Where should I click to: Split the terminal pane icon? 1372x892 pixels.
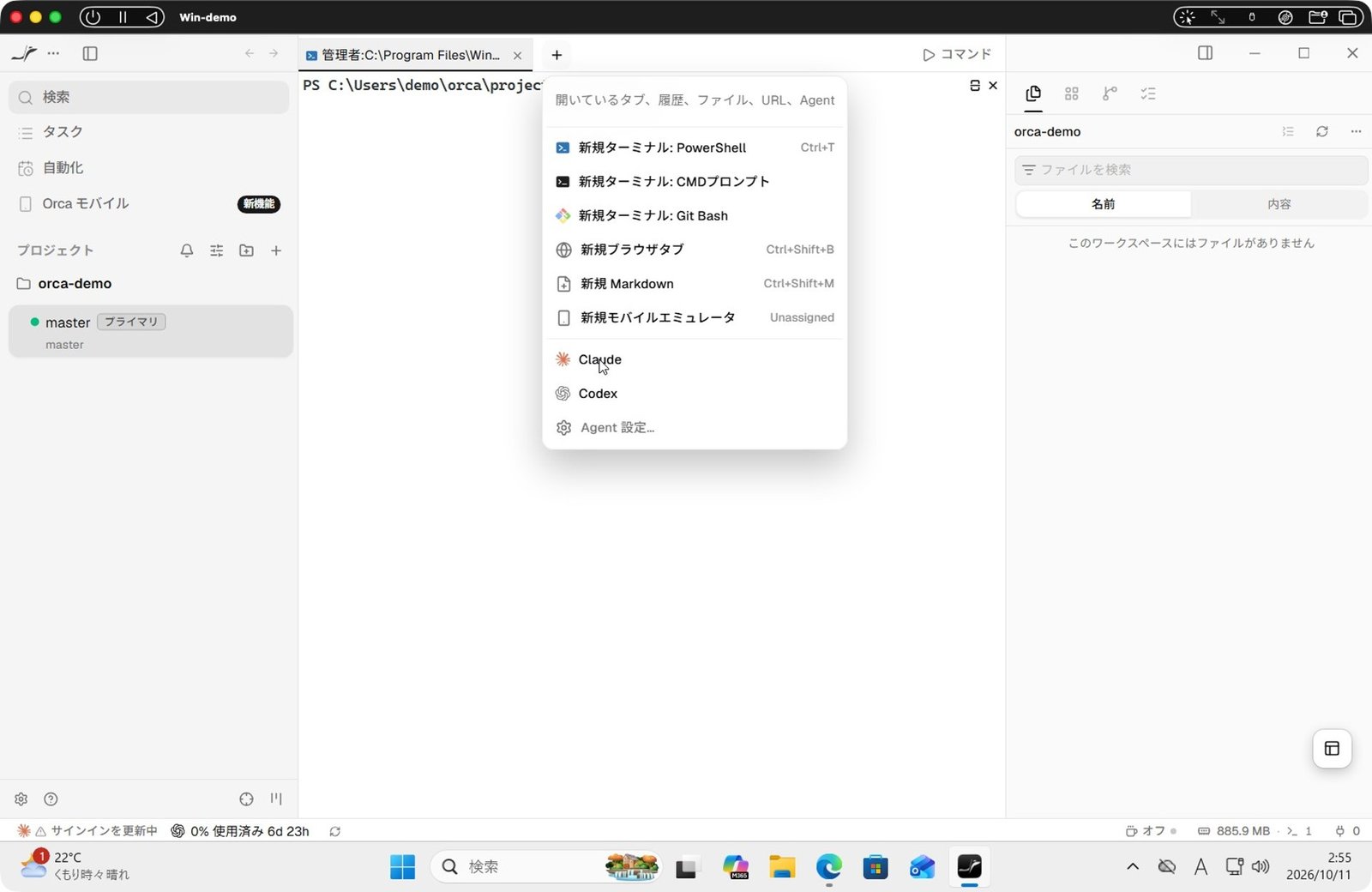[x=975, y=86]
